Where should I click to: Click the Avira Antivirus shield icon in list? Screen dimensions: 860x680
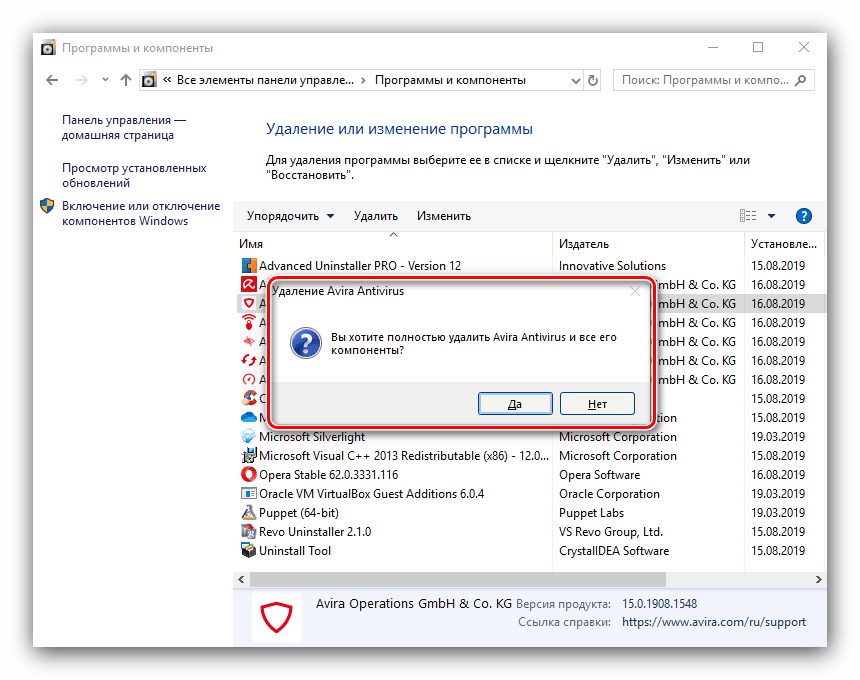click(x=249, y=303)
